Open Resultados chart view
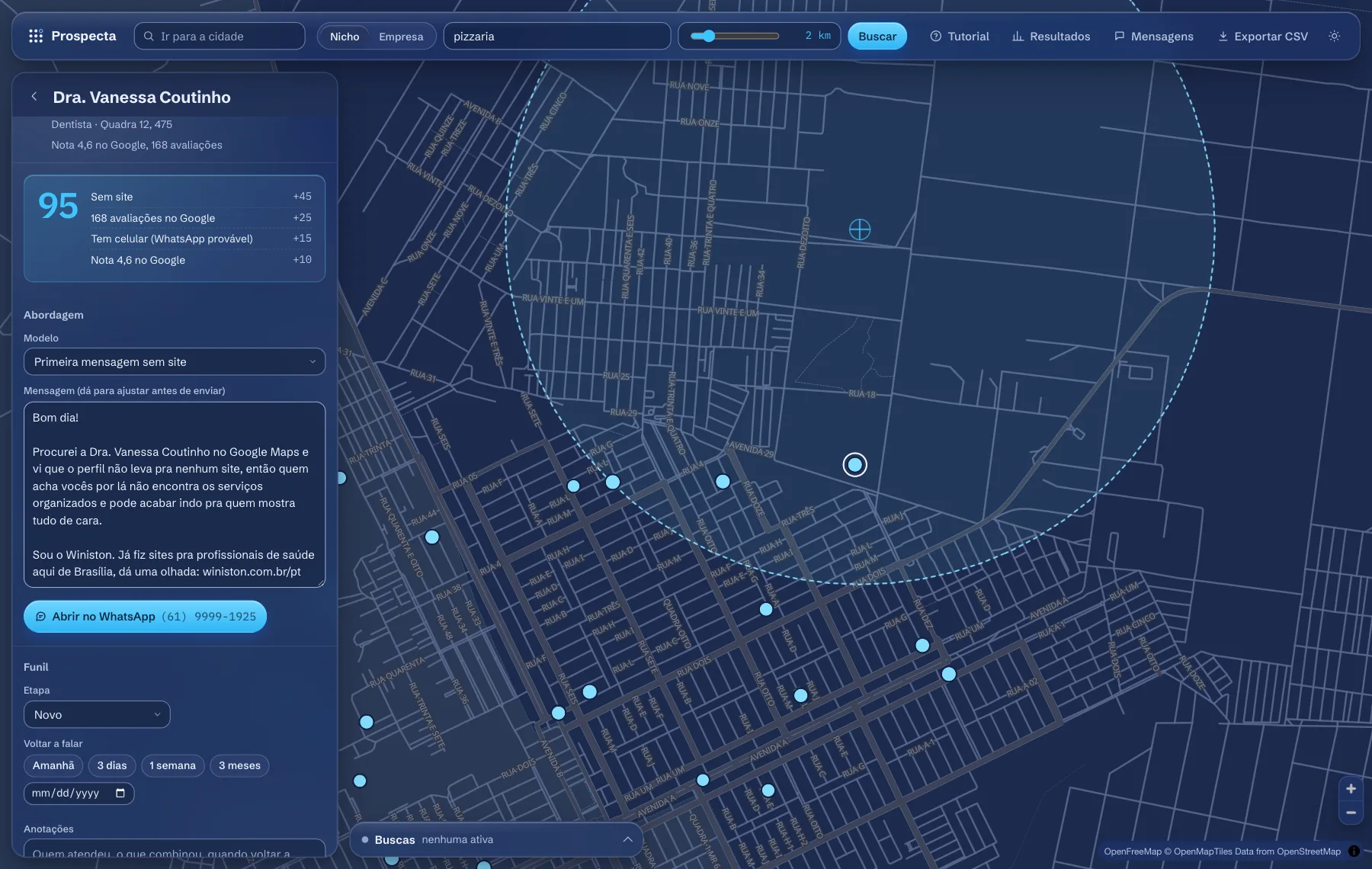Image resolution: width=1372 pixels, height=869 pixels. click(x=1051, y=36)
